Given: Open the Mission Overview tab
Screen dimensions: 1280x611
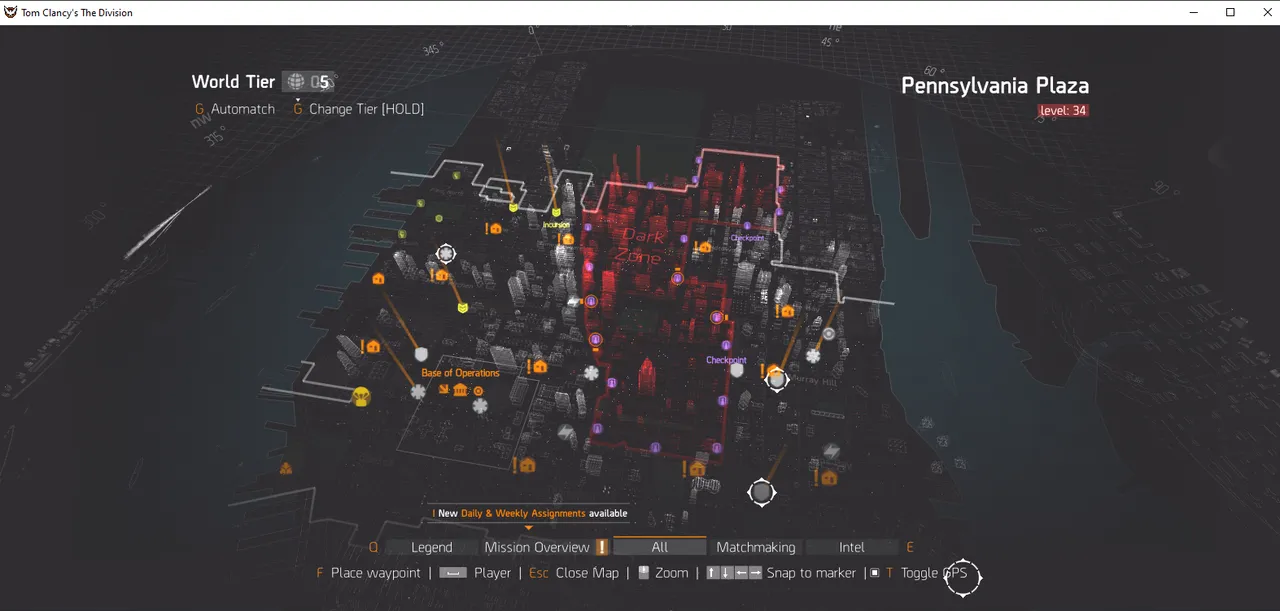Looking at the screenshot, I should click(x=537, y=547).
